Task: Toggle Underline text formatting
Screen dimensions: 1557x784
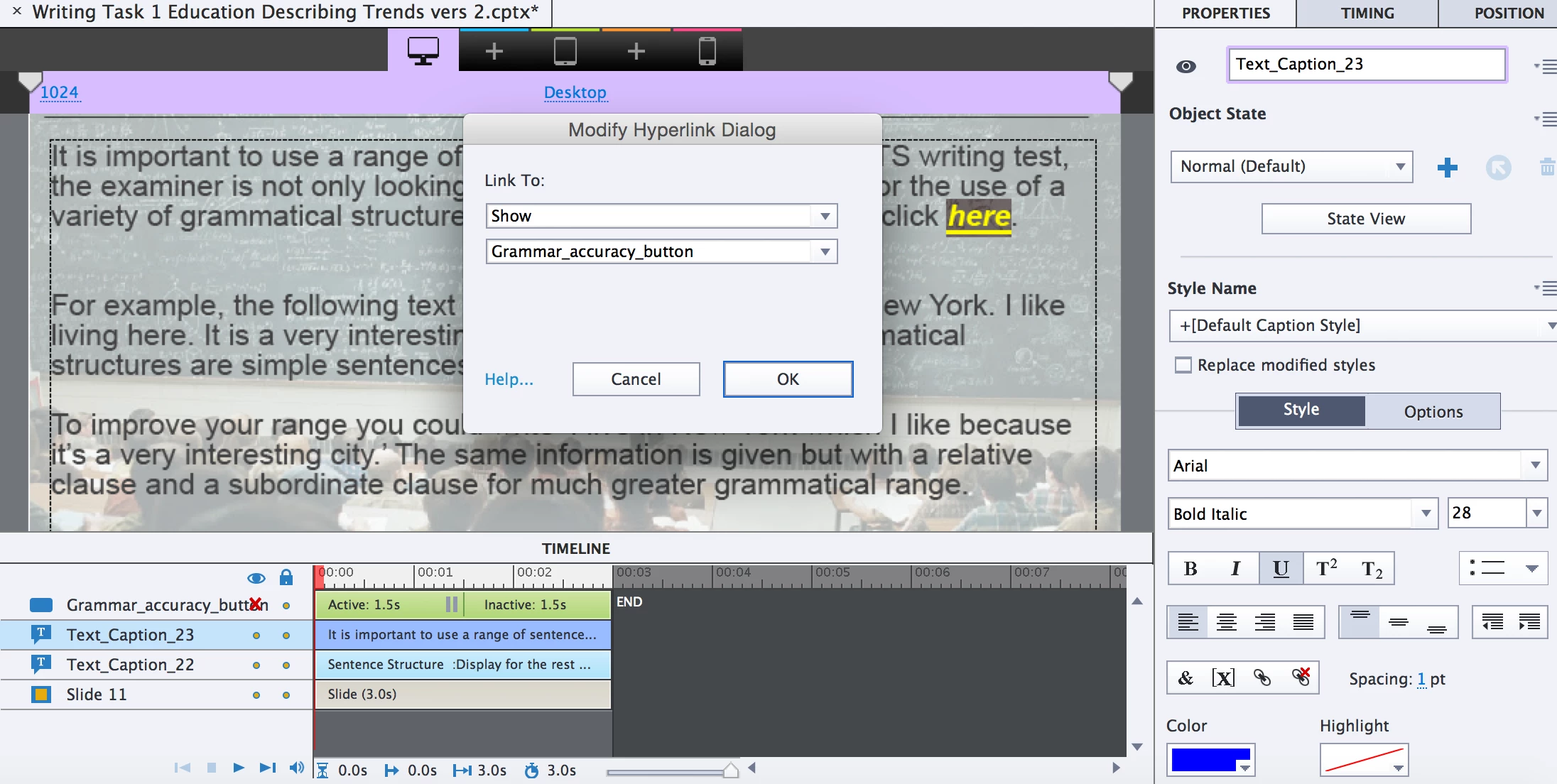Action: [x=1281, y=568]
